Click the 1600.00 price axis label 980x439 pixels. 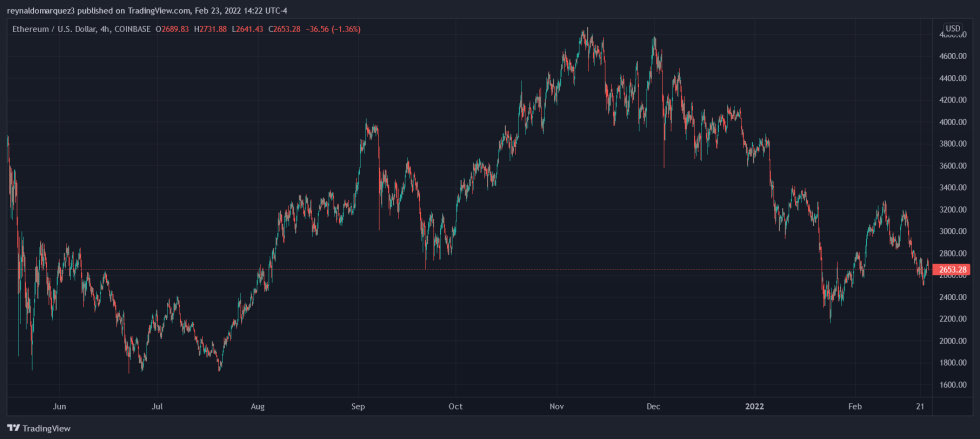point(953,385)
